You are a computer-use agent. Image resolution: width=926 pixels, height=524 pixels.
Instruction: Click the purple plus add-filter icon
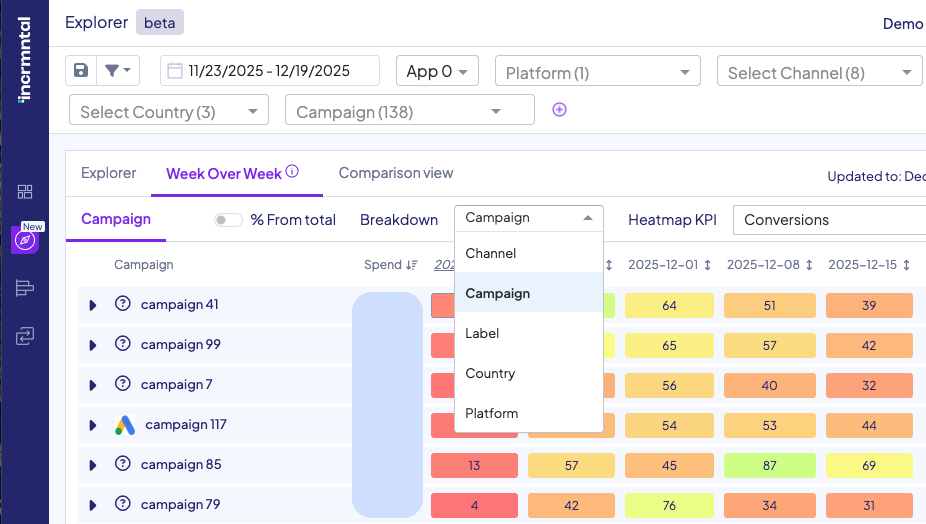(x=560, y=110)
